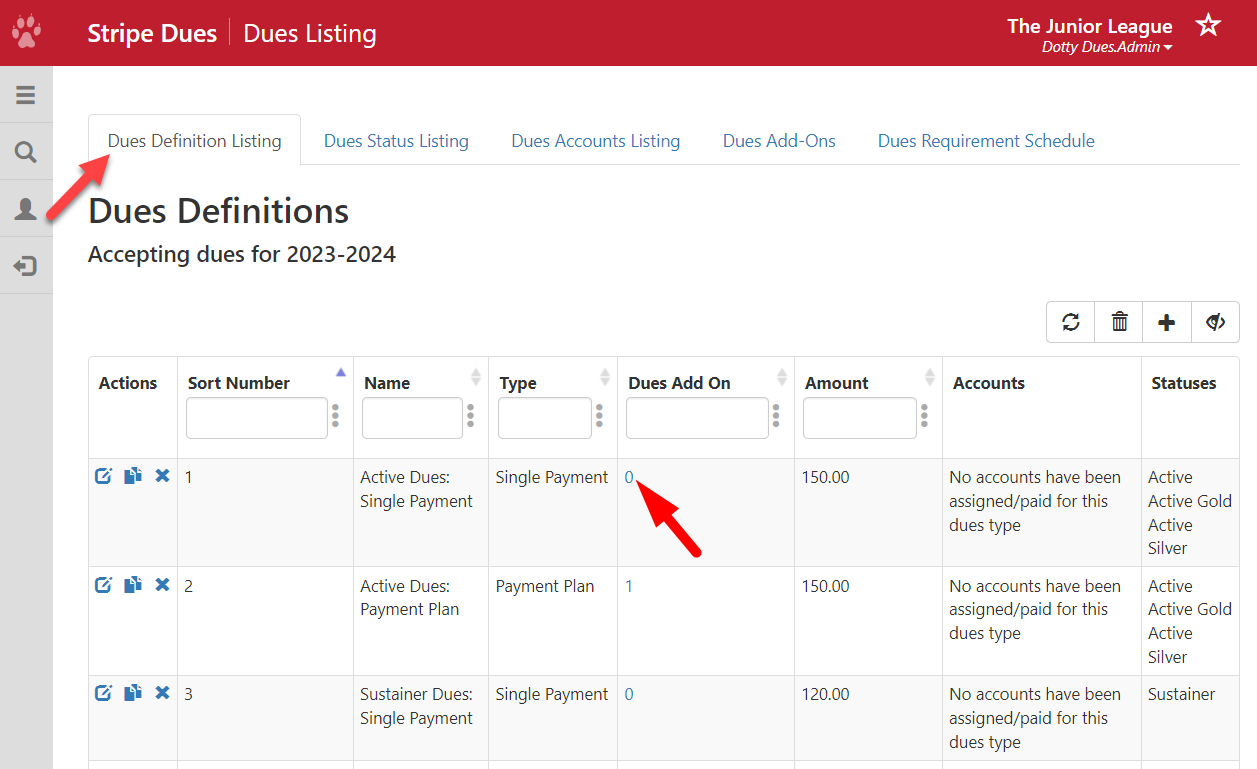This screenshot has height=769, width=1257.
Task: Add a new dues definition with plus icon
Action: coord(1167,322)
